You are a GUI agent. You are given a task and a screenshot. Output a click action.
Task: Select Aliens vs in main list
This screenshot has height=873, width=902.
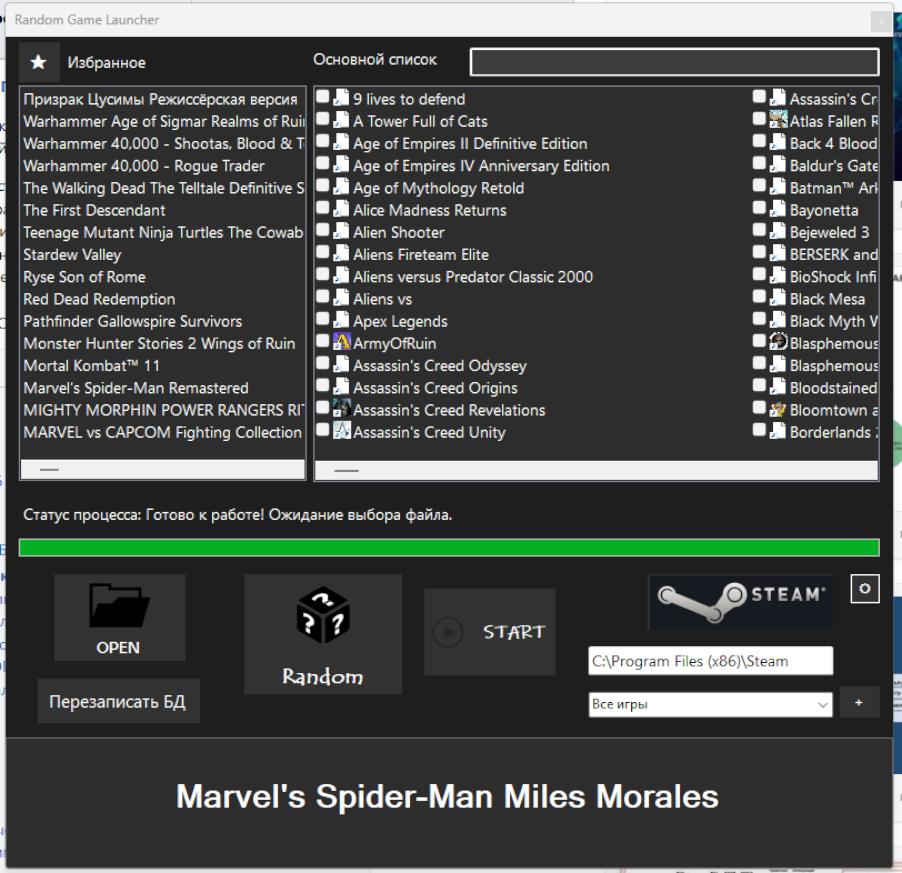point(383,299)
